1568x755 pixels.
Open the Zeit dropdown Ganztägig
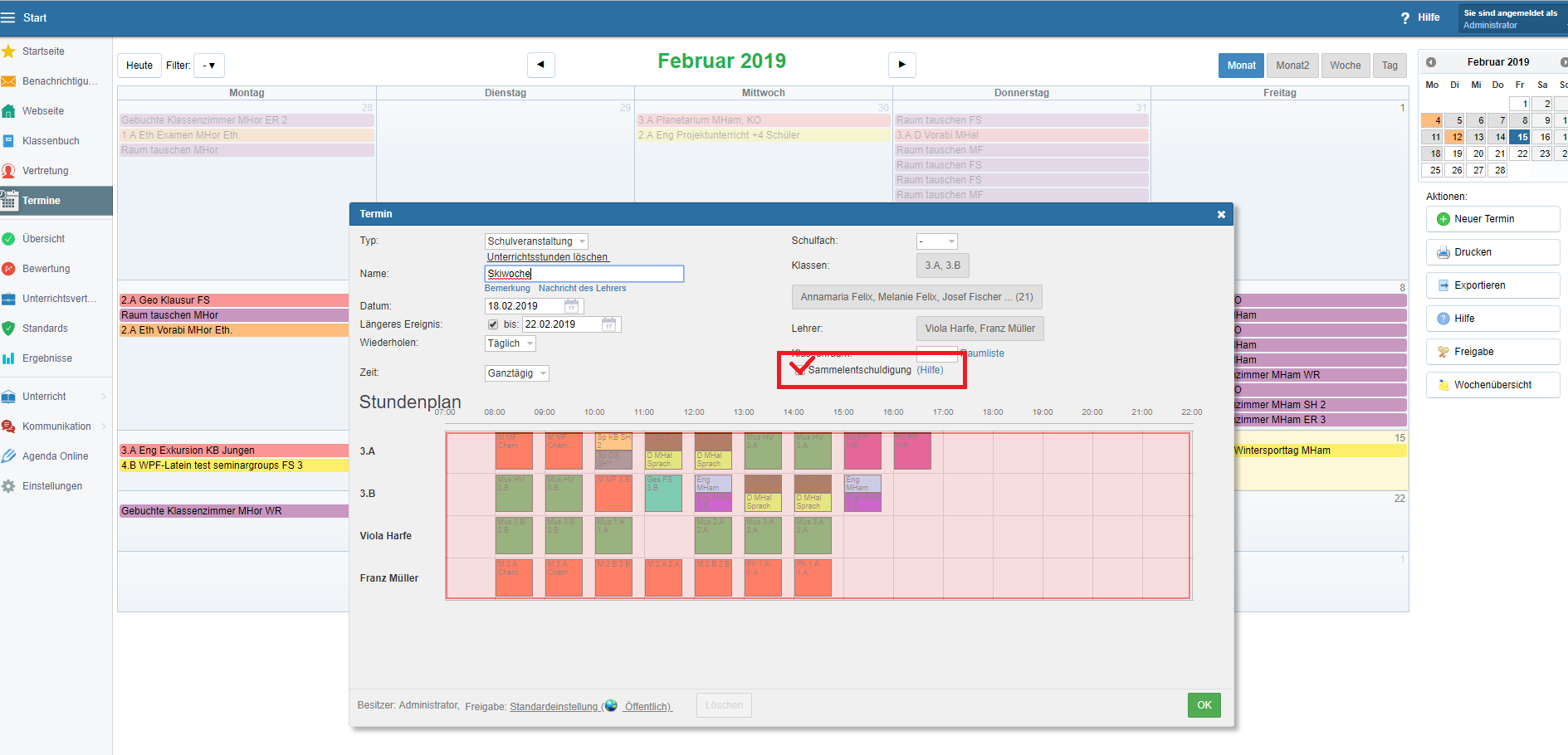(517, 373)
